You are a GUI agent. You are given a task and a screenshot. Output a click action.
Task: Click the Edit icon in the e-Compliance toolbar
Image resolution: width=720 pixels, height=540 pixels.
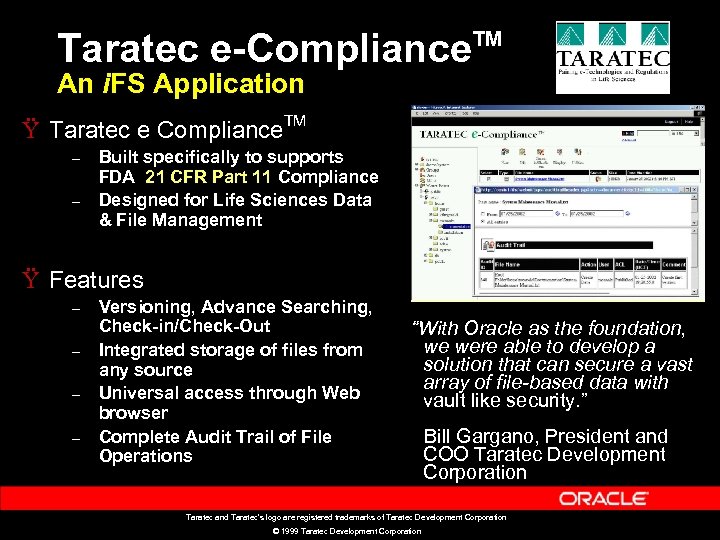pos(522,152)
